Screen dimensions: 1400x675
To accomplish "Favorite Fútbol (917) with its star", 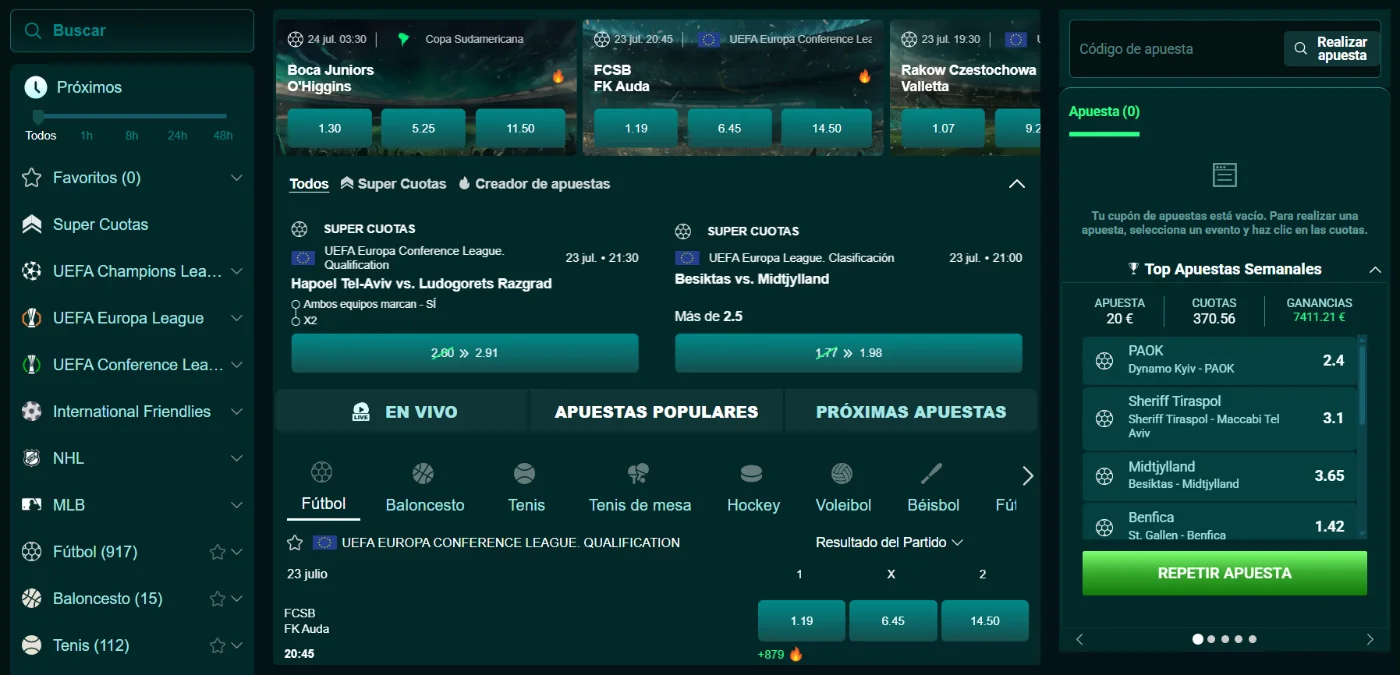I will (217, 552).
